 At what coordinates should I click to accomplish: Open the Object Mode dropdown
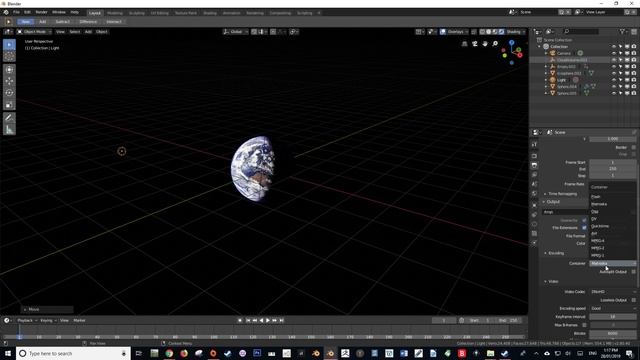tap(34, 32)
